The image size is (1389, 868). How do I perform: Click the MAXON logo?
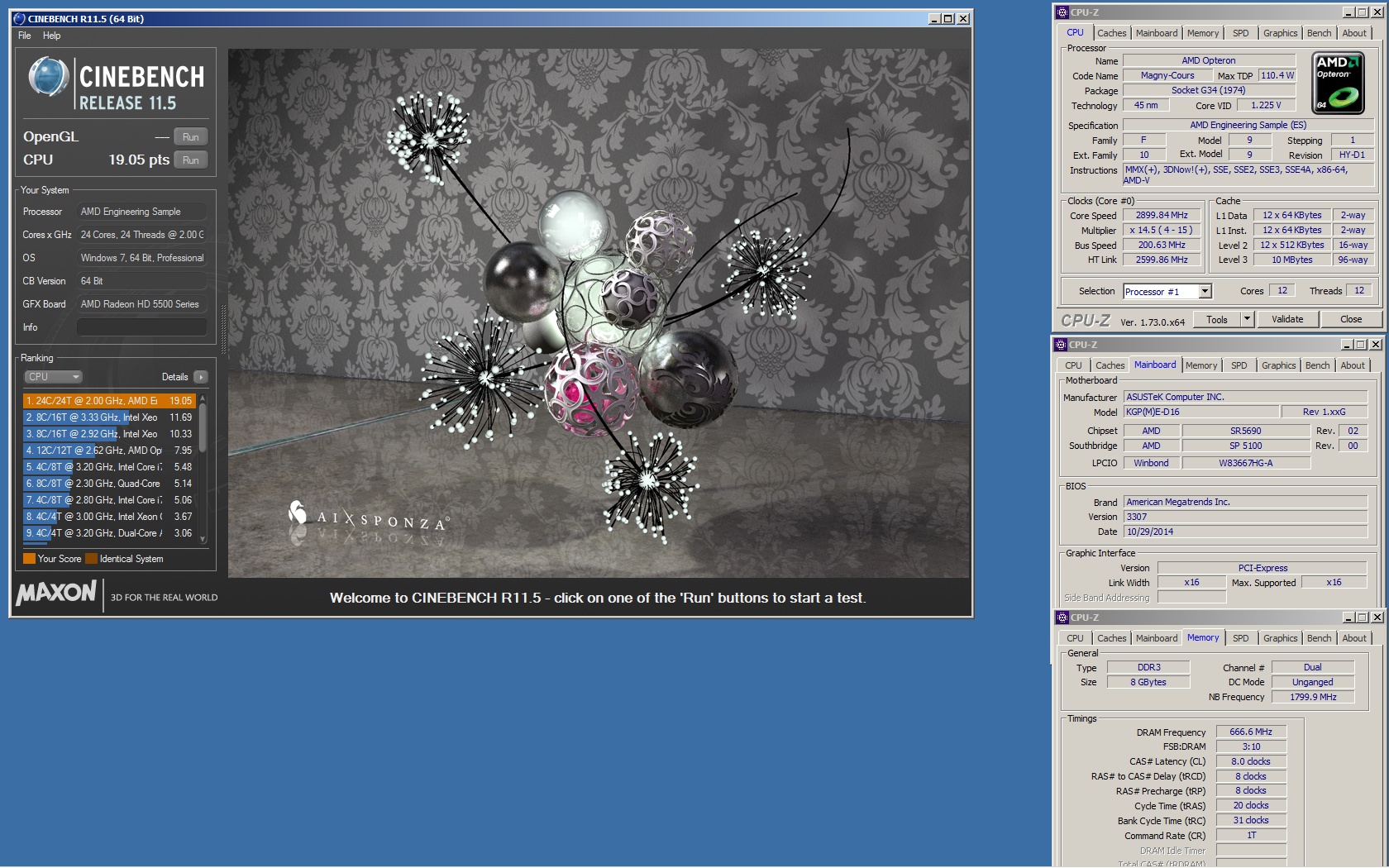tap(56, 593)
